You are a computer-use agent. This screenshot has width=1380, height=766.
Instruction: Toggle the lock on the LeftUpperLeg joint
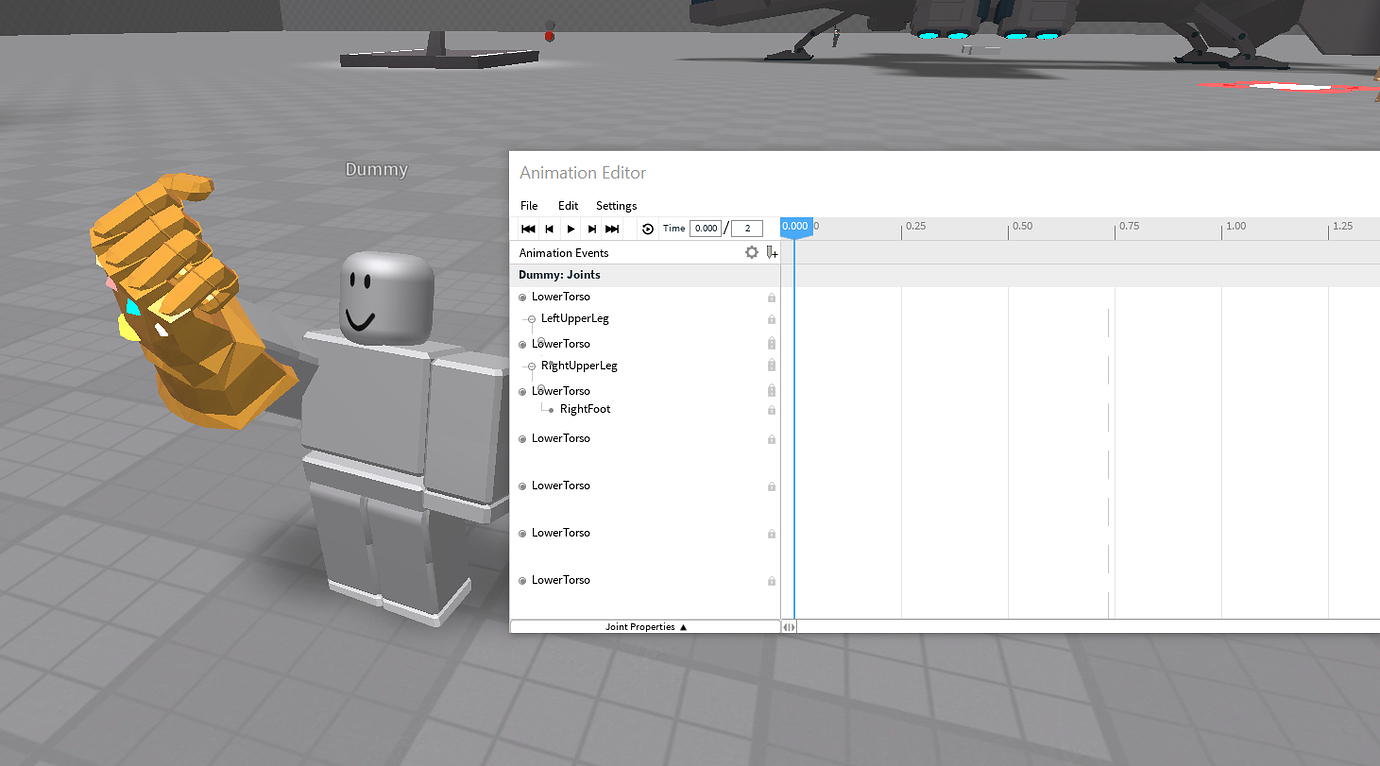coord(772,320)
